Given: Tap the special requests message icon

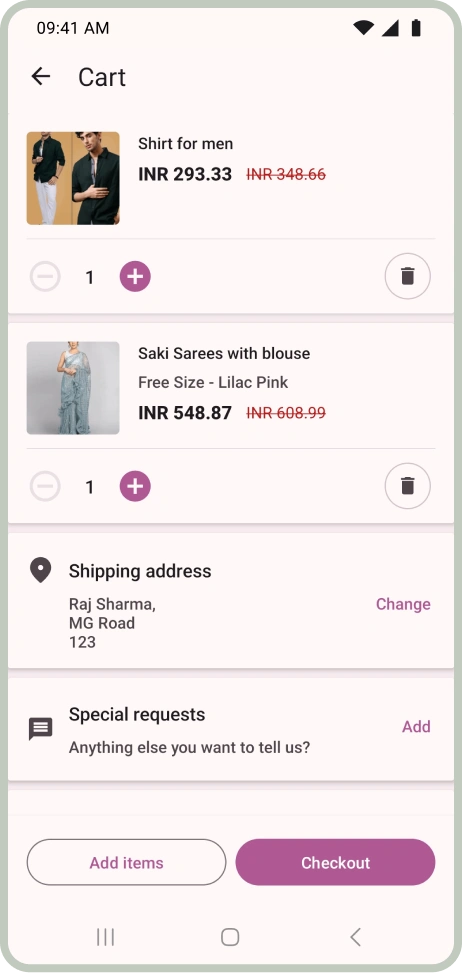Looking at the screenshot, I should pos(41,729).
